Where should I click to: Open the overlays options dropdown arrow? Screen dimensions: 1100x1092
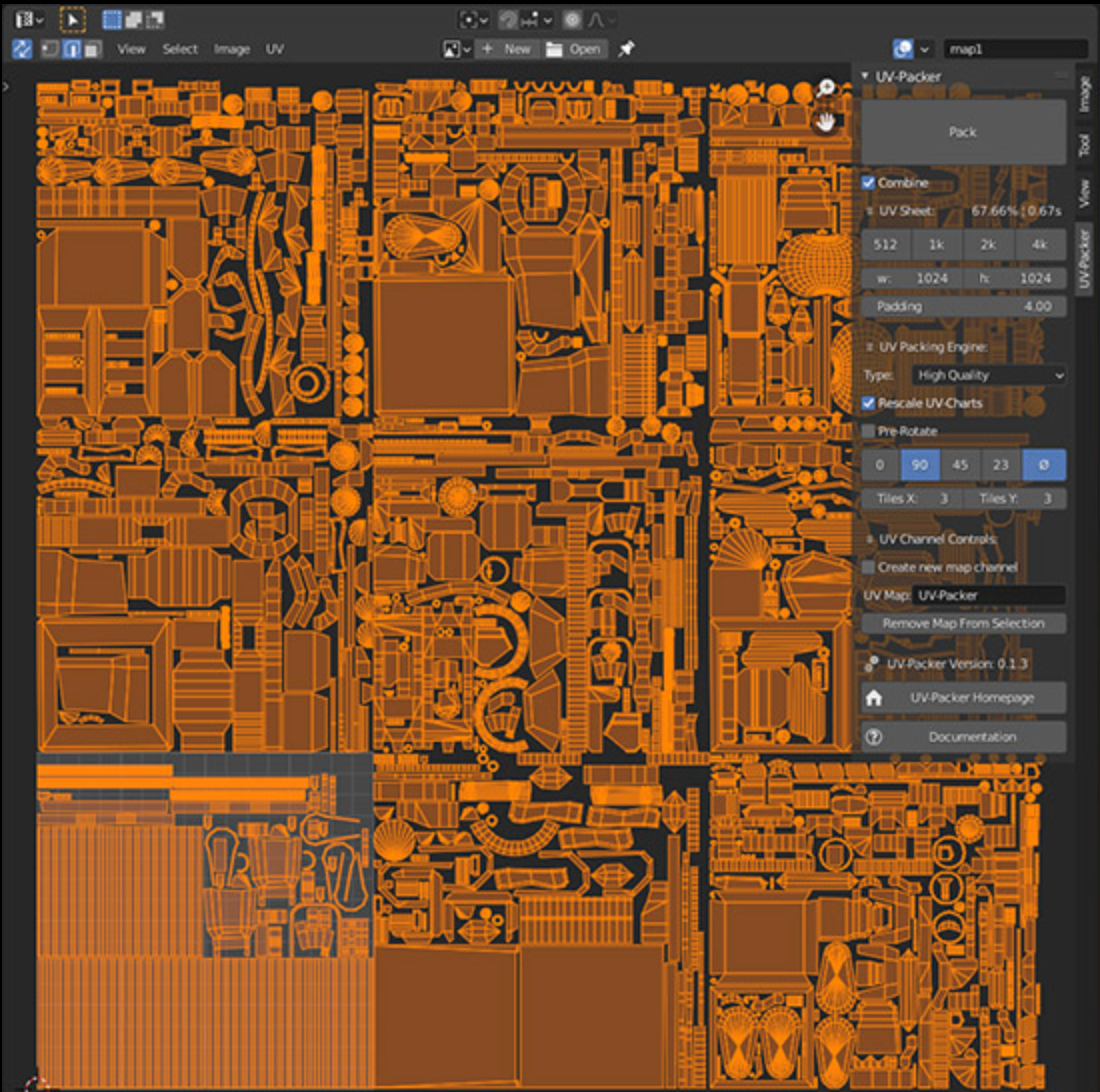tap(925, 49)
